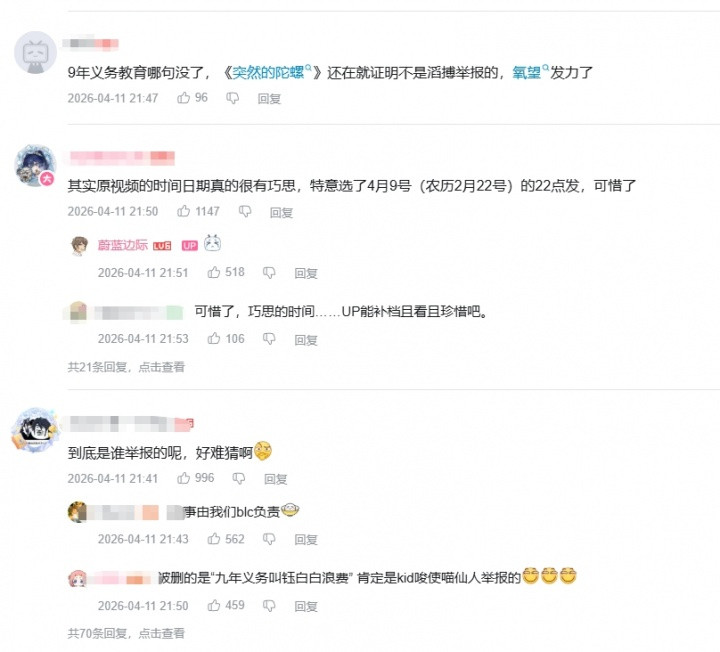Click the default bilibili TV avatar
Viewport: 720px width, 652px height.
click(x=35, y=53)
